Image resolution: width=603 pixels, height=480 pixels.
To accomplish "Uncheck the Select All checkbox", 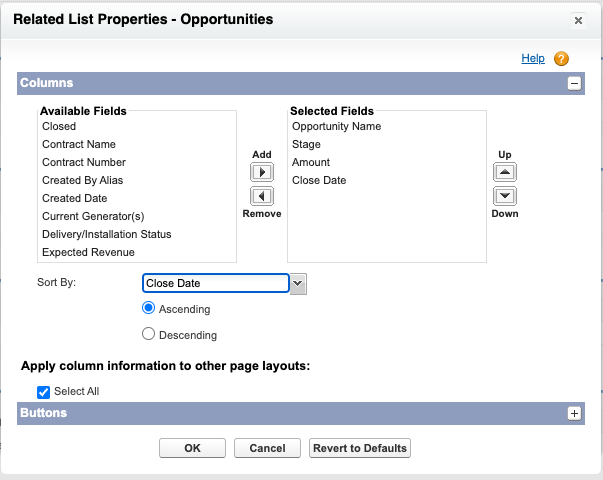I will tap(43, 392).
